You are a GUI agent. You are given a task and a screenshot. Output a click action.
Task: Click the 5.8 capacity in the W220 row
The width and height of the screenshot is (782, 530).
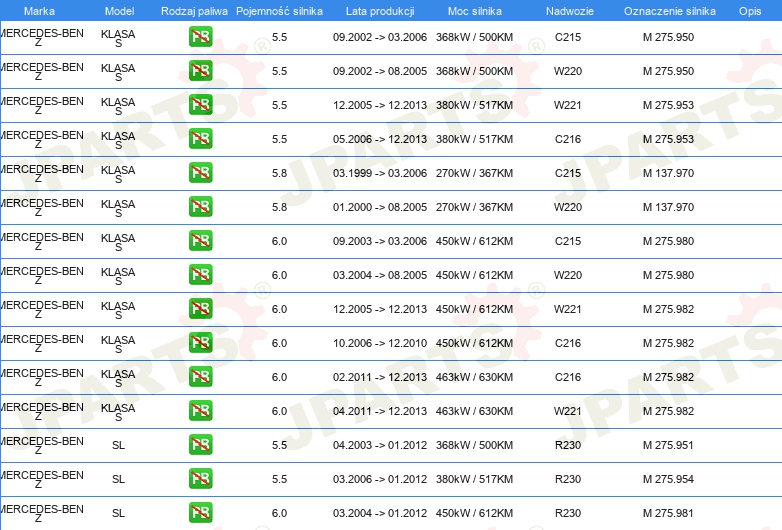[x=279, y=207]
